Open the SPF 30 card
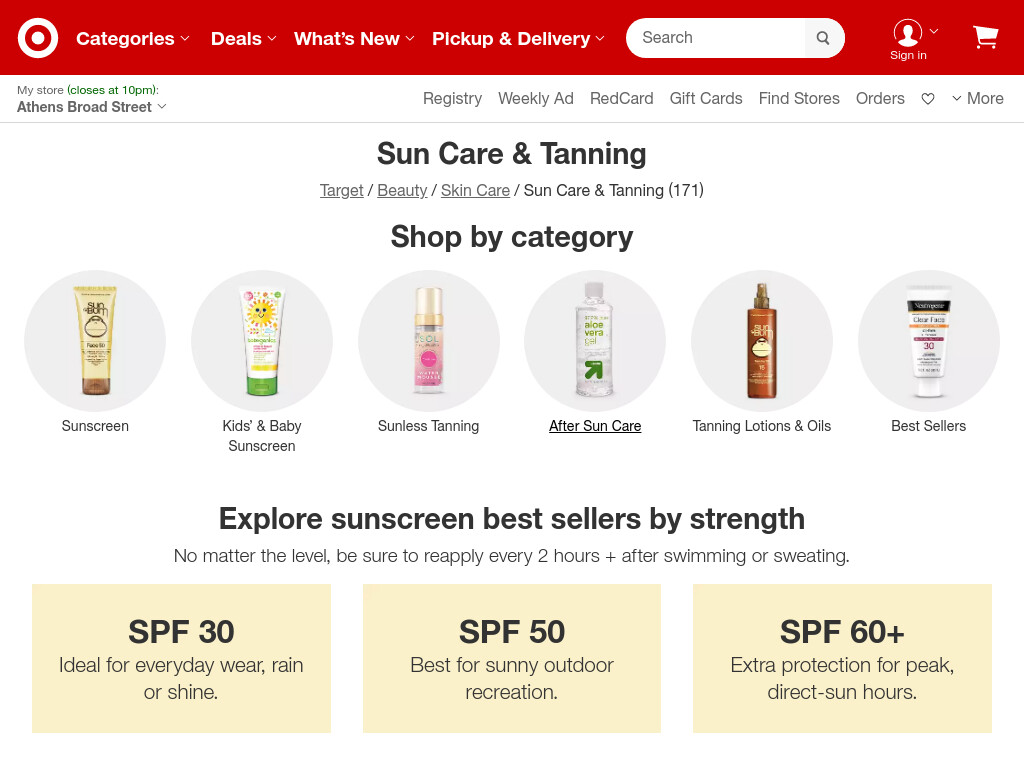Screen dimensions: 1024x768 coord(182,658)
